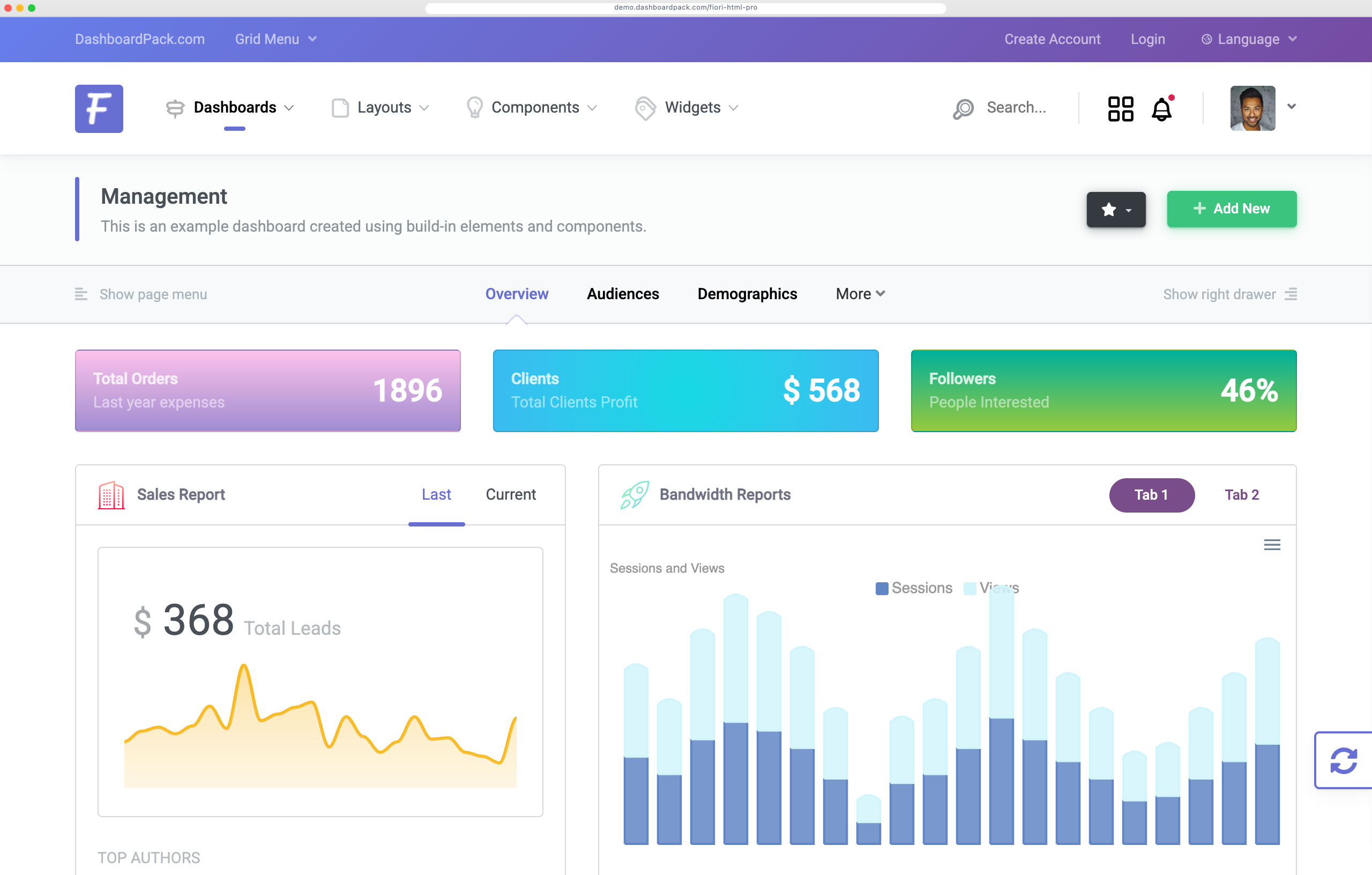Click the Clients $ 568 card
The height and width of the screenshot is (875, 1372).
click(x=685, y=391)
